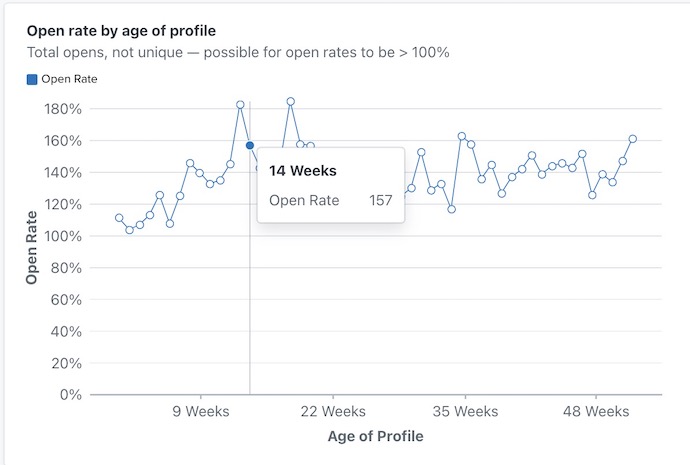The image size is (690, 465).
Task: Click the leftmost data point on the line
Action: point(119,218)
